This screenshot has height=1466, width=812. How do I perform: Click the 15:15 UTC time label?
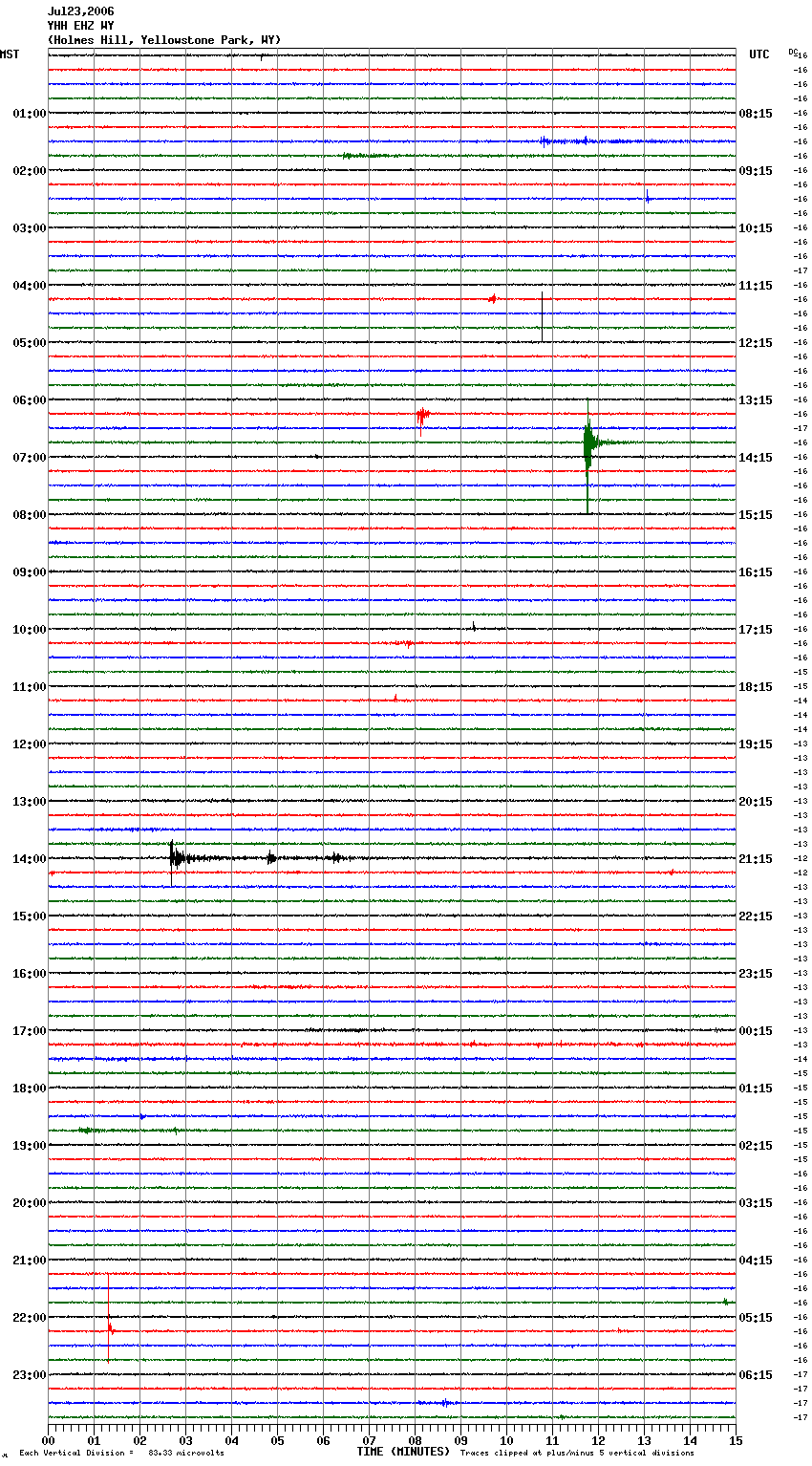click(x=756, y=515)
